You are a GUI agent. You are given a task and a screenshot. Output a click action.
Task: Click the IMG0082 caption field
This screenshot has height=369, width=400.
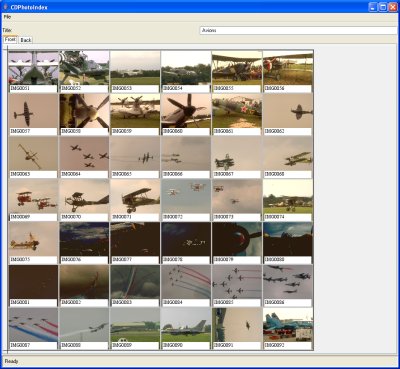point(84,302)
